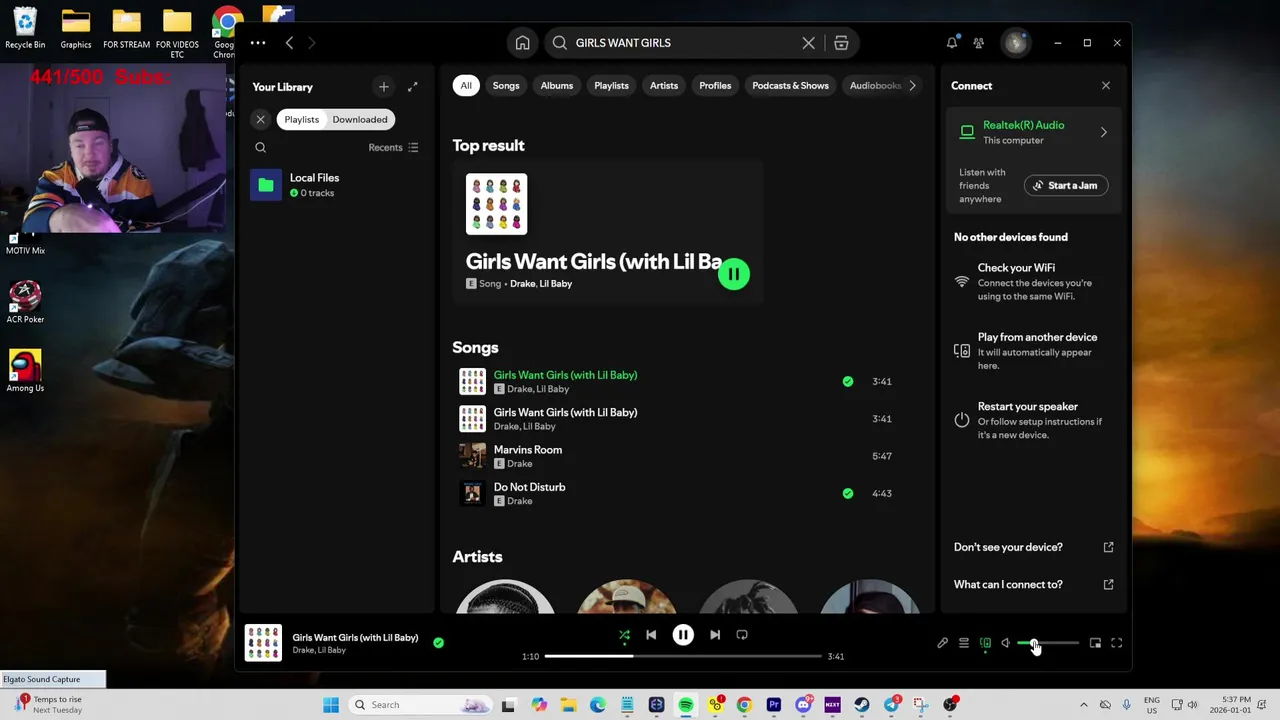Open the Don't see your device? link
Screen dimensions: 1280x720
pos(1034,547)
